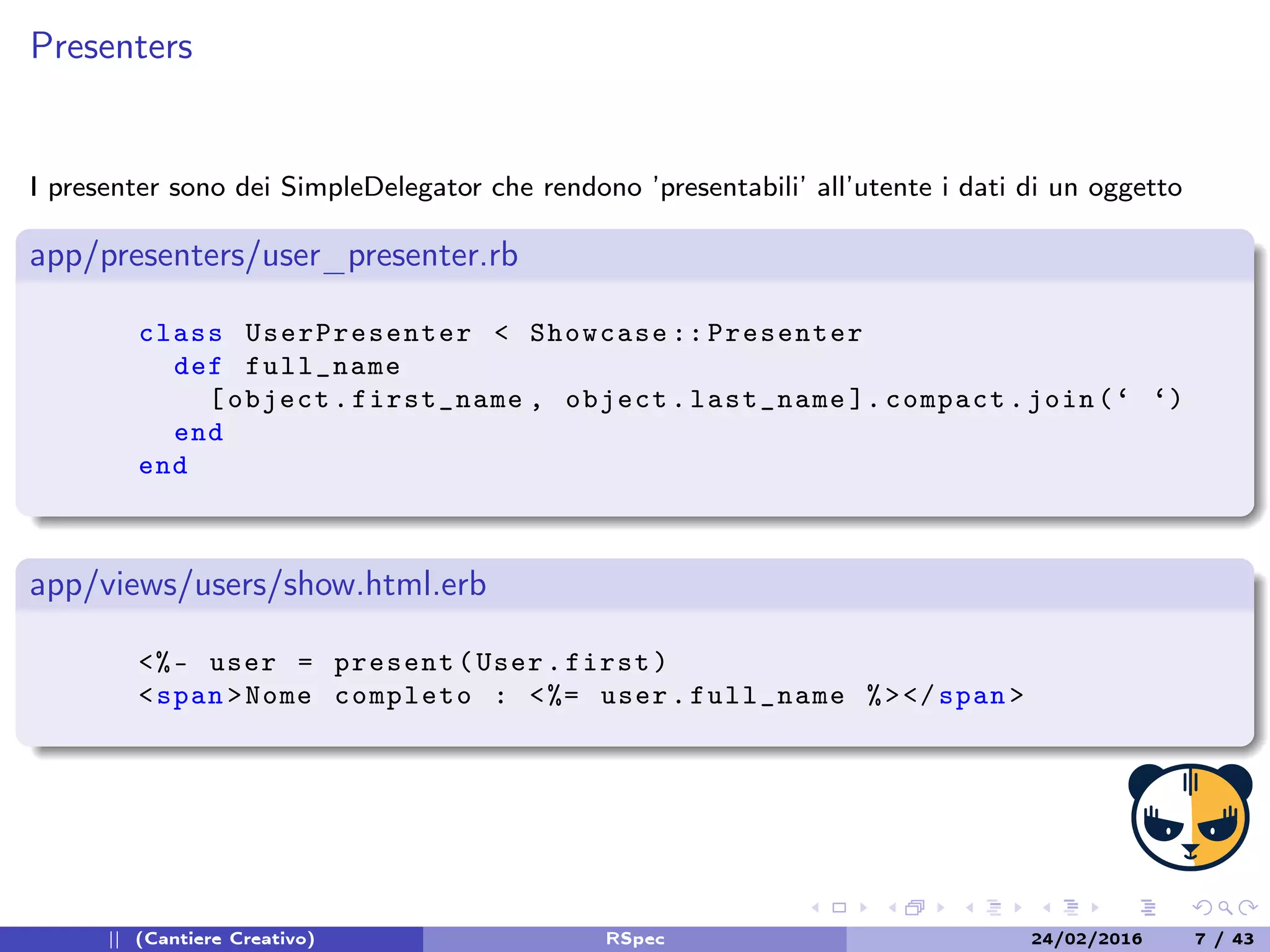This screenshot has height=952, width=1270.
Task: Click the previous frame arrow before frame icon
Action: (x=892, y=908)
